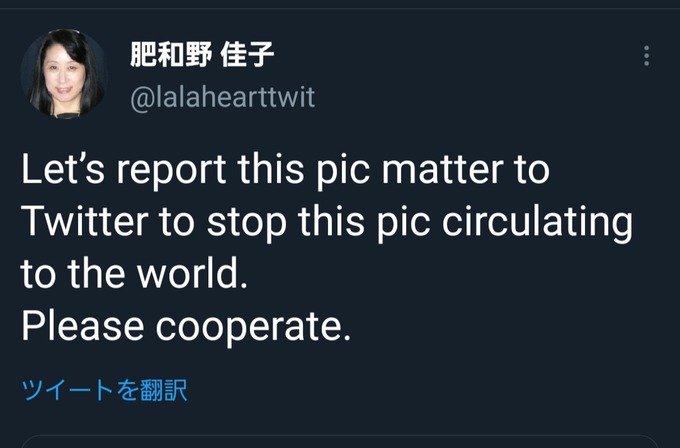Click the @lalahearttwit handle
The height and width of the screenshot is (448, 680).
coord(222,97)
